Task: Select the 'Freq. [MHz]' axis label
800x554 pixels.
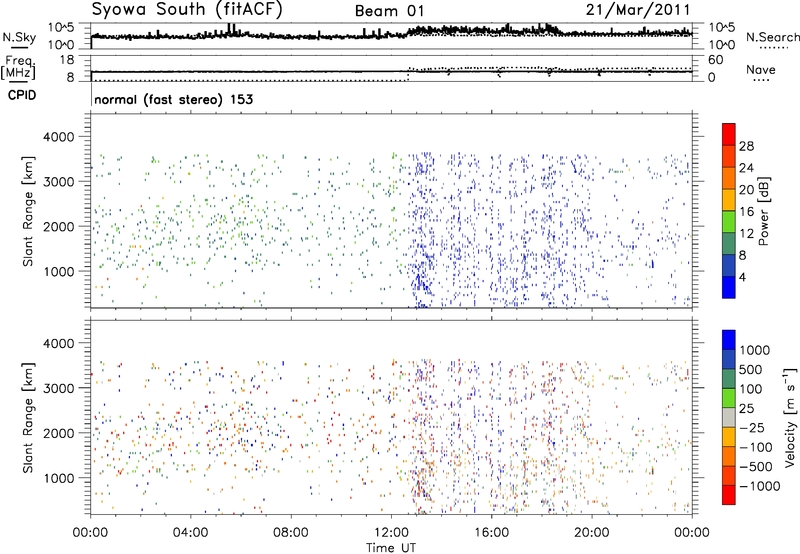Action: point(19,68)
